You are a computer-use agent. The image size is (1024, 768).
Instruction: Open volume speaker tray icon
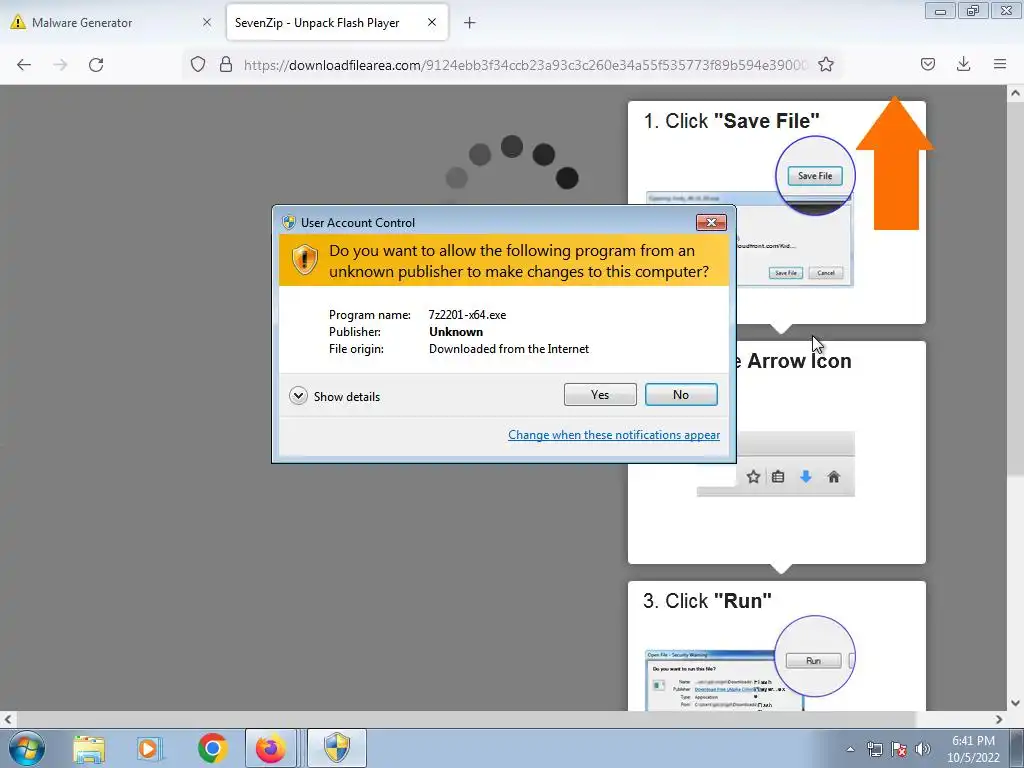pyautogui.click(x=923, y=749)
